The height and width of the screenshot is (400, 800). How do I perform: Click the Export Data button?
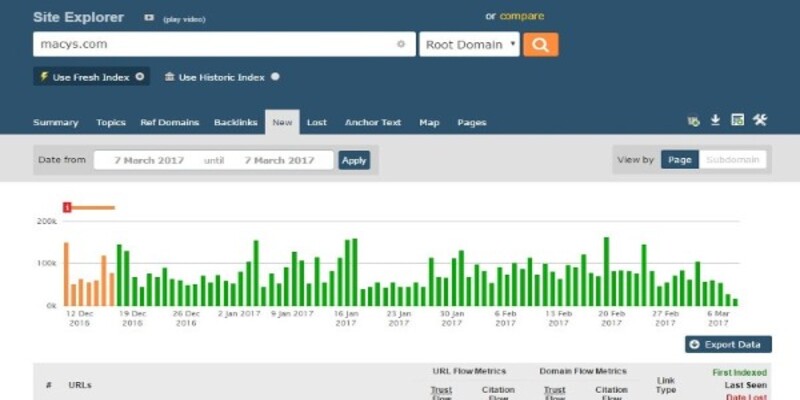tap(728, 344)
